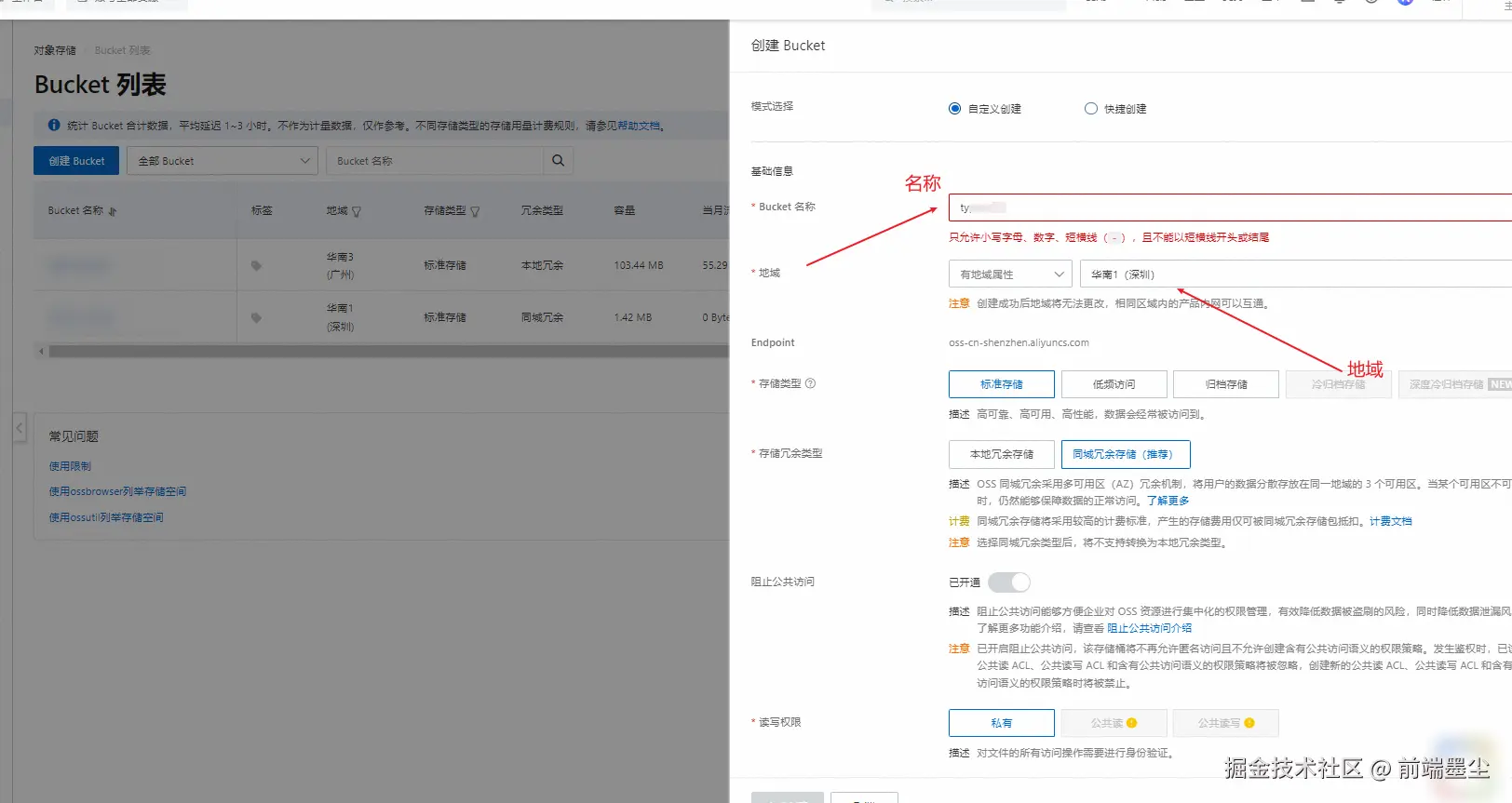Viewport: 1512px width, 803px height.
Task: Sort by Bucket 名称 column icon
Action: 113,211
